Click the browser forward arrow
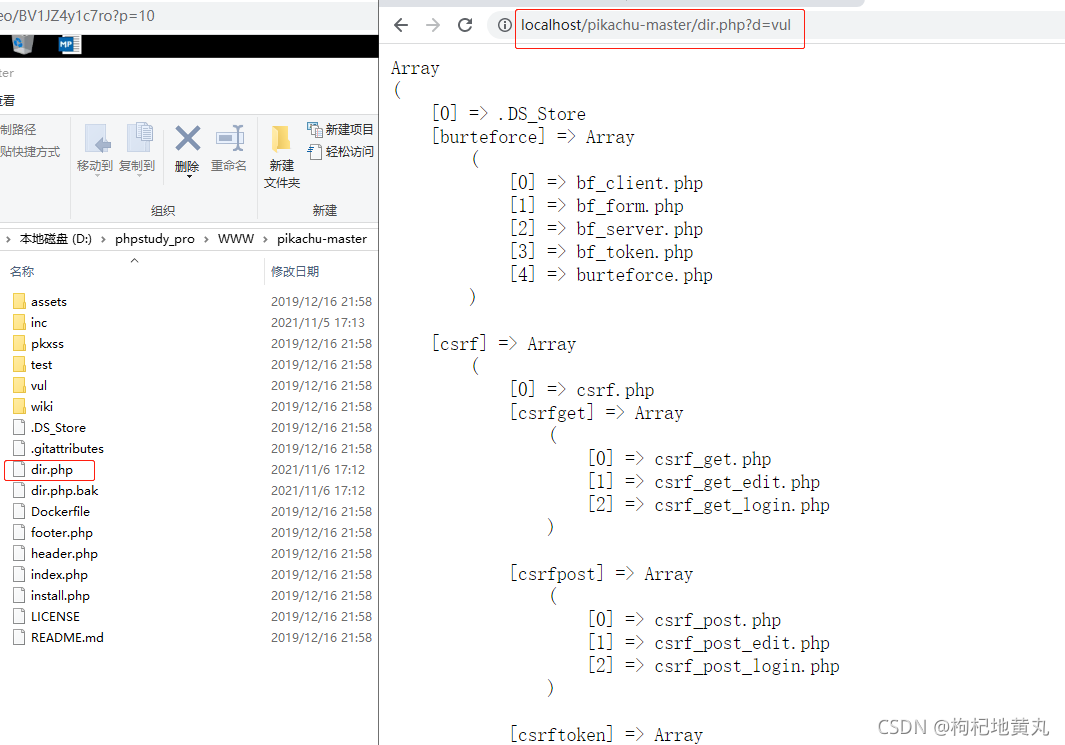Viewport: 1065px width, 745px height. (433, 25)
